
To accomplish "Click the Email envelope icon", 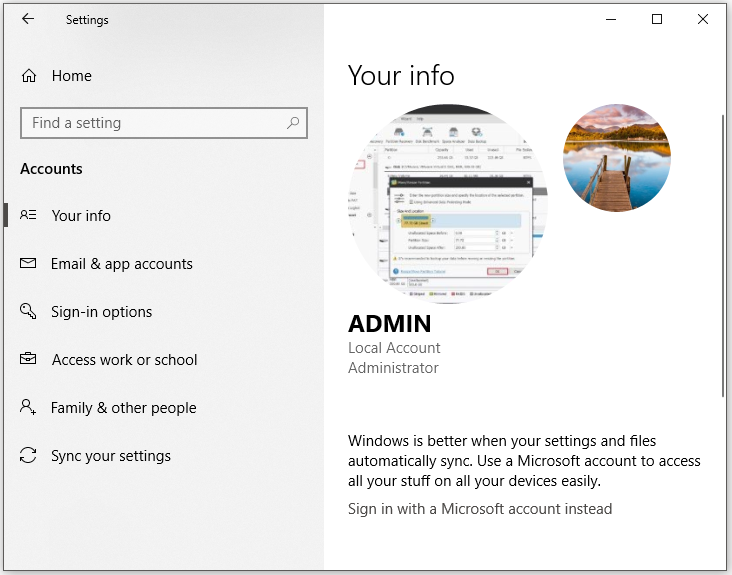I will (x=28, y=263).
